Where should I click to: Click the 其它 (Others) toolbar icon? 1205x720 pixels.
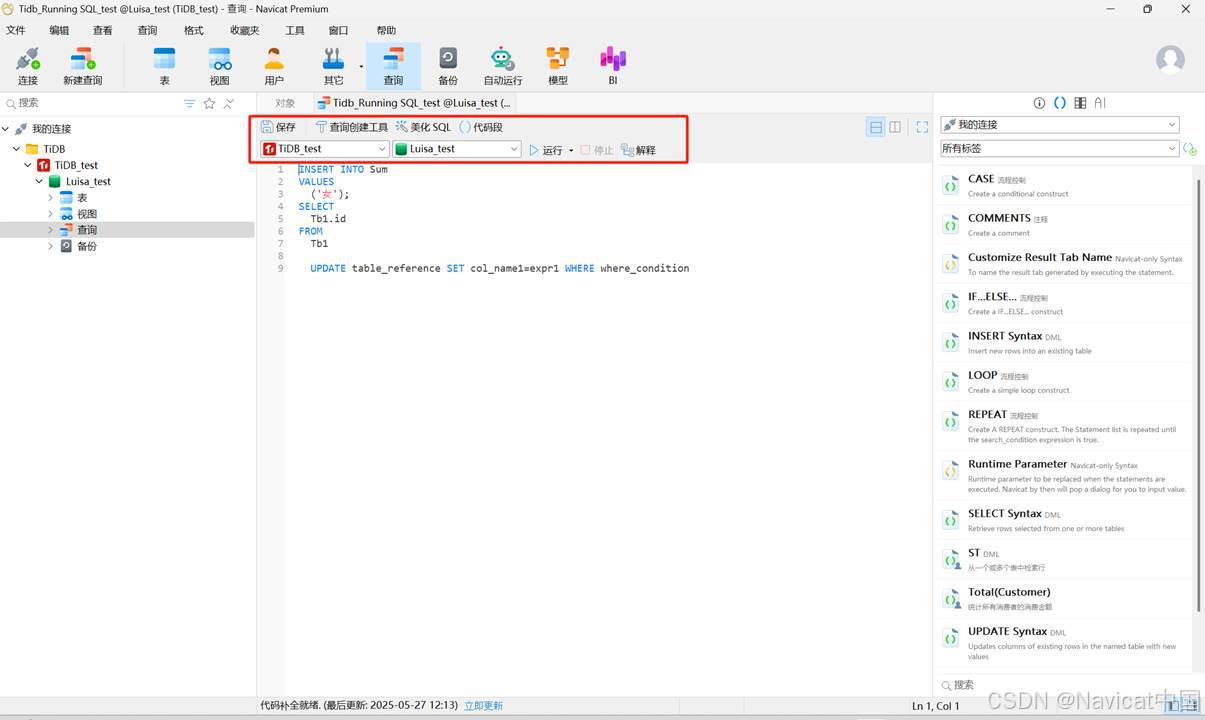(333, 66)
